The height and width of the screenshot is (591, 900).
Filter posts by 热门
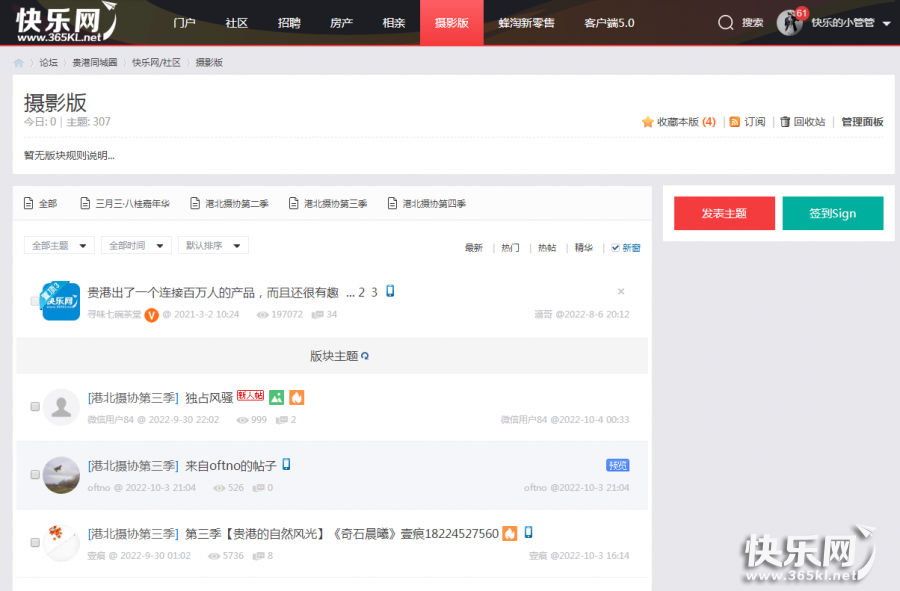point(510,248)
